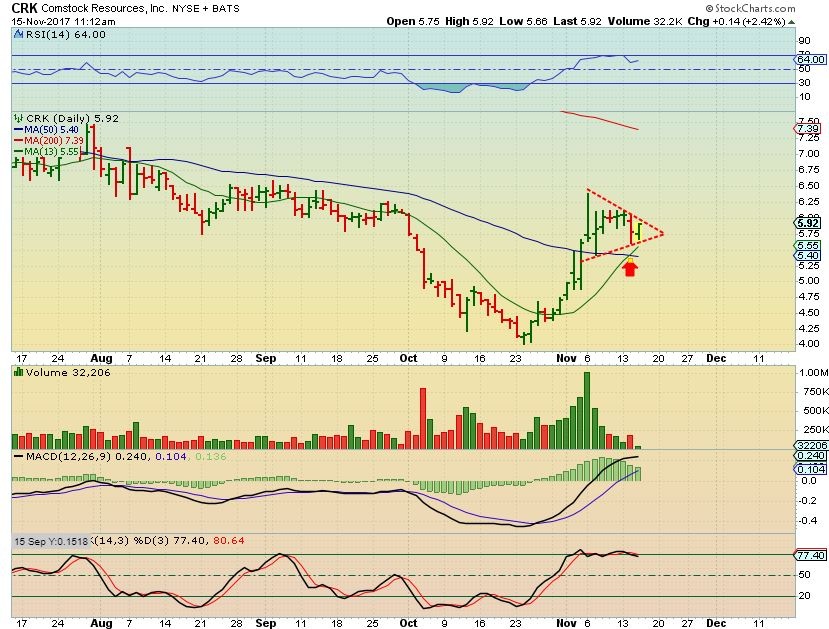Click the 64.00 RSI value axis label

(x=809, y=60)
